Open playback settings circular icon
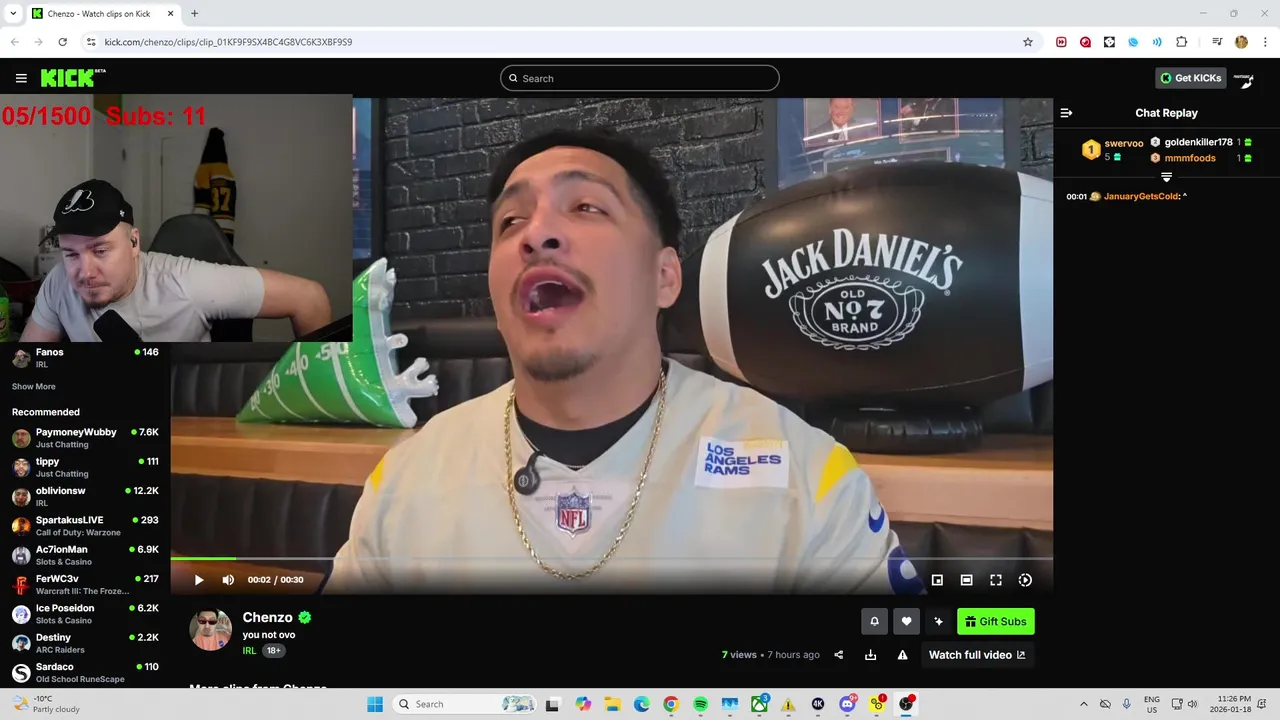This screenshot has width=1280, height=720. 1025,580
